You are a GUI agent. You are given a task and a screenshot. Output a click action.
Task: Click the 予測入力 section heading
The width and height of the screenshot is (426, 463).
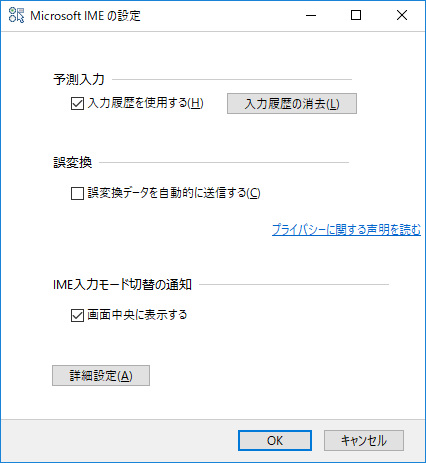(x=79, y=80)
